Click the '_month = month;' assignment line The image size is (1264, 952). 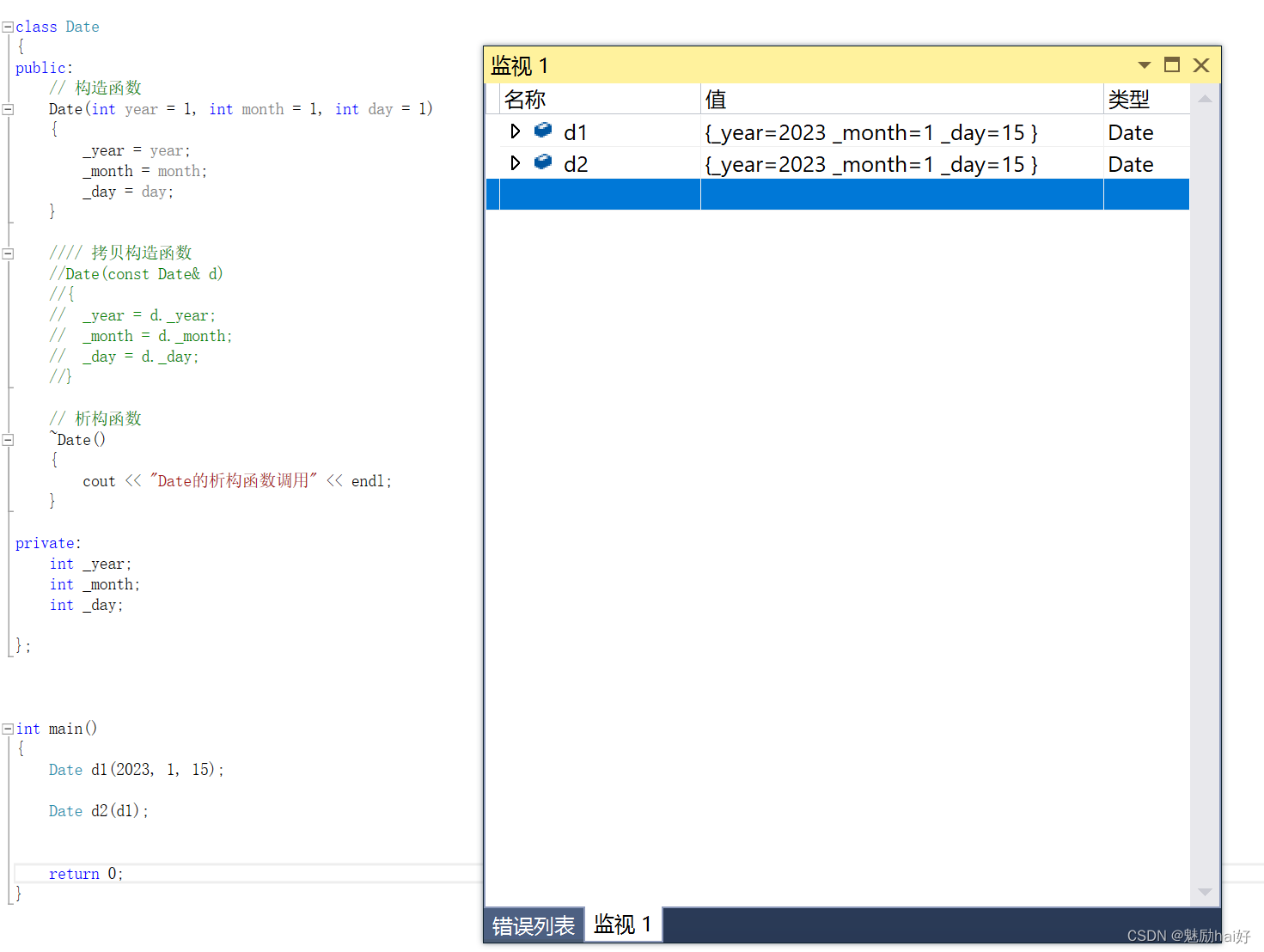point(144,171)
